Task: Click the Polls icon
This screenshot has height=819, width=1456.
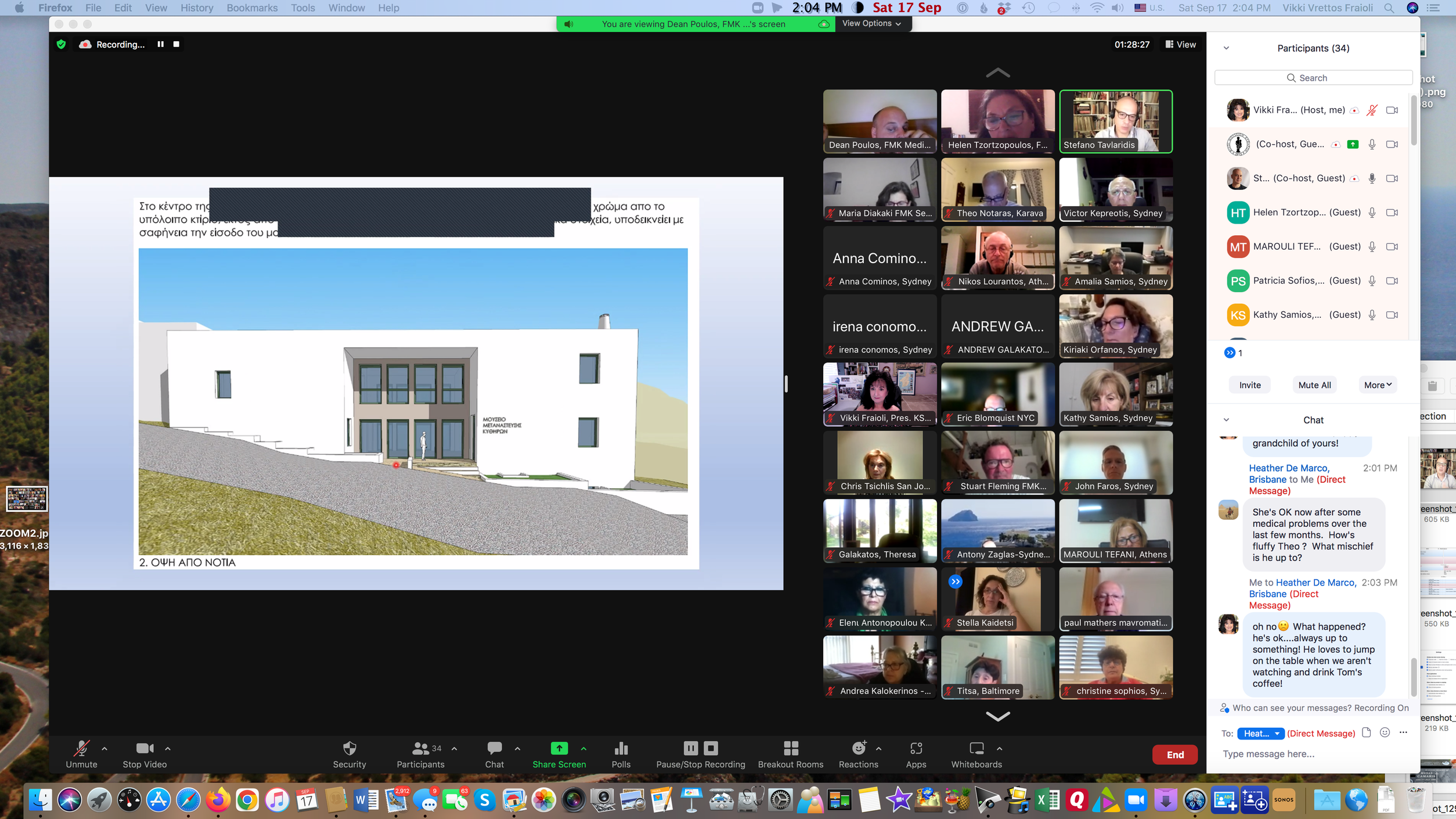Action: tap(621, 748)
